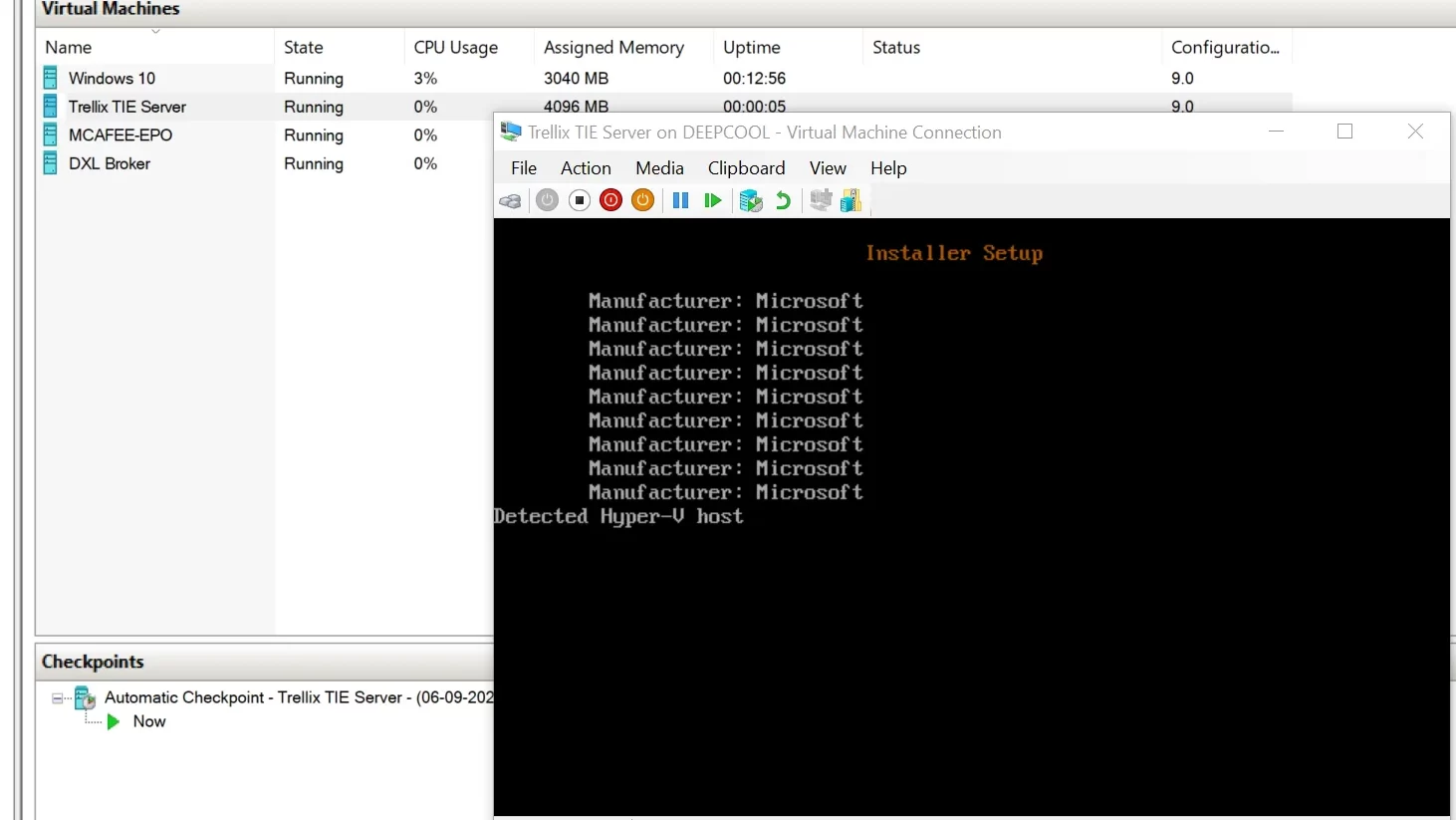Turn off the VM with the stop icon
This screenshot has height=820, width=1456.
pos(580,200)
